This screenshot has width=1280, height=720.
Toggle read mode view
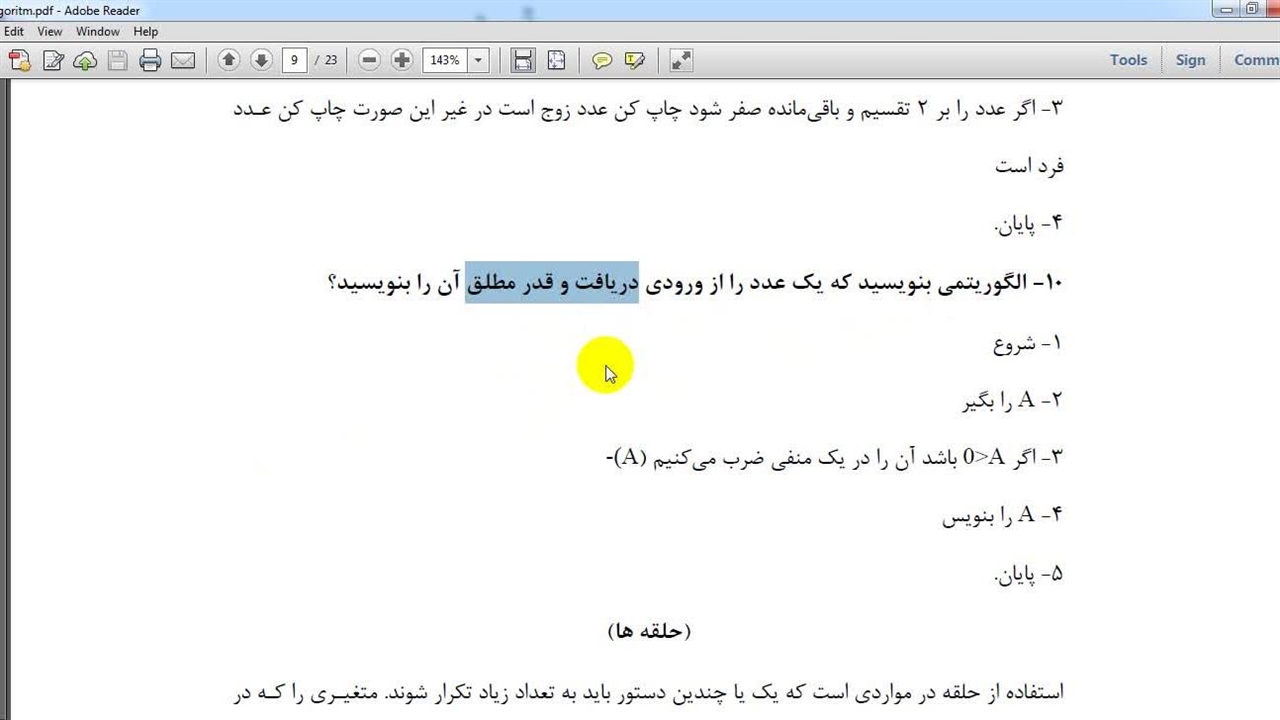click(681, 61)
